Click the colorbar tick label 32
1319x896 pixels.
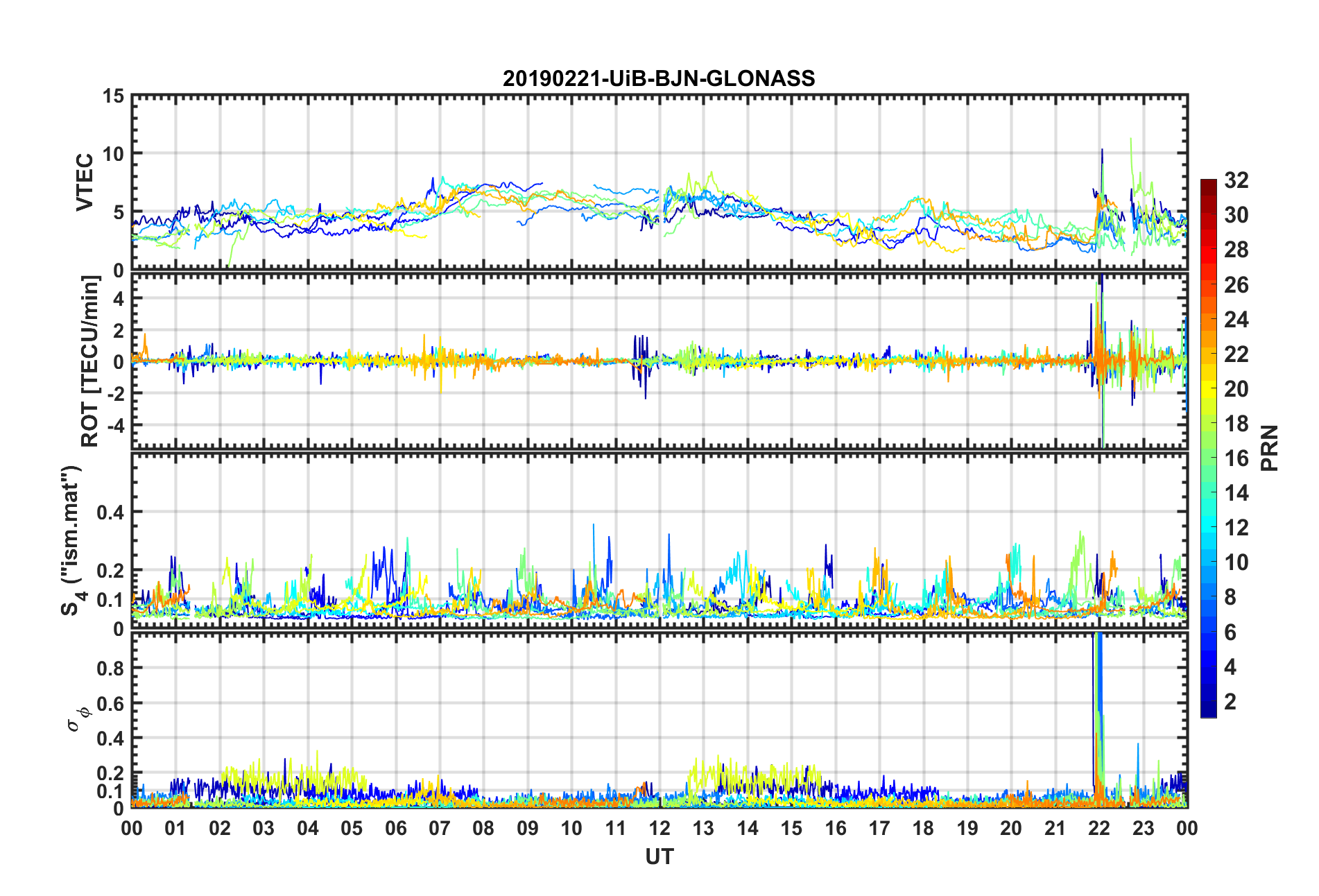[1236, 180]
